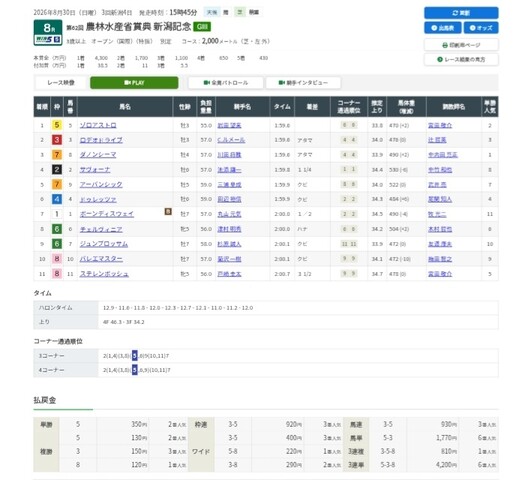532x480 pixels.
Task: Click orange frame 7 badge in ダノンシーマ row
Action: tap(57, 155)
